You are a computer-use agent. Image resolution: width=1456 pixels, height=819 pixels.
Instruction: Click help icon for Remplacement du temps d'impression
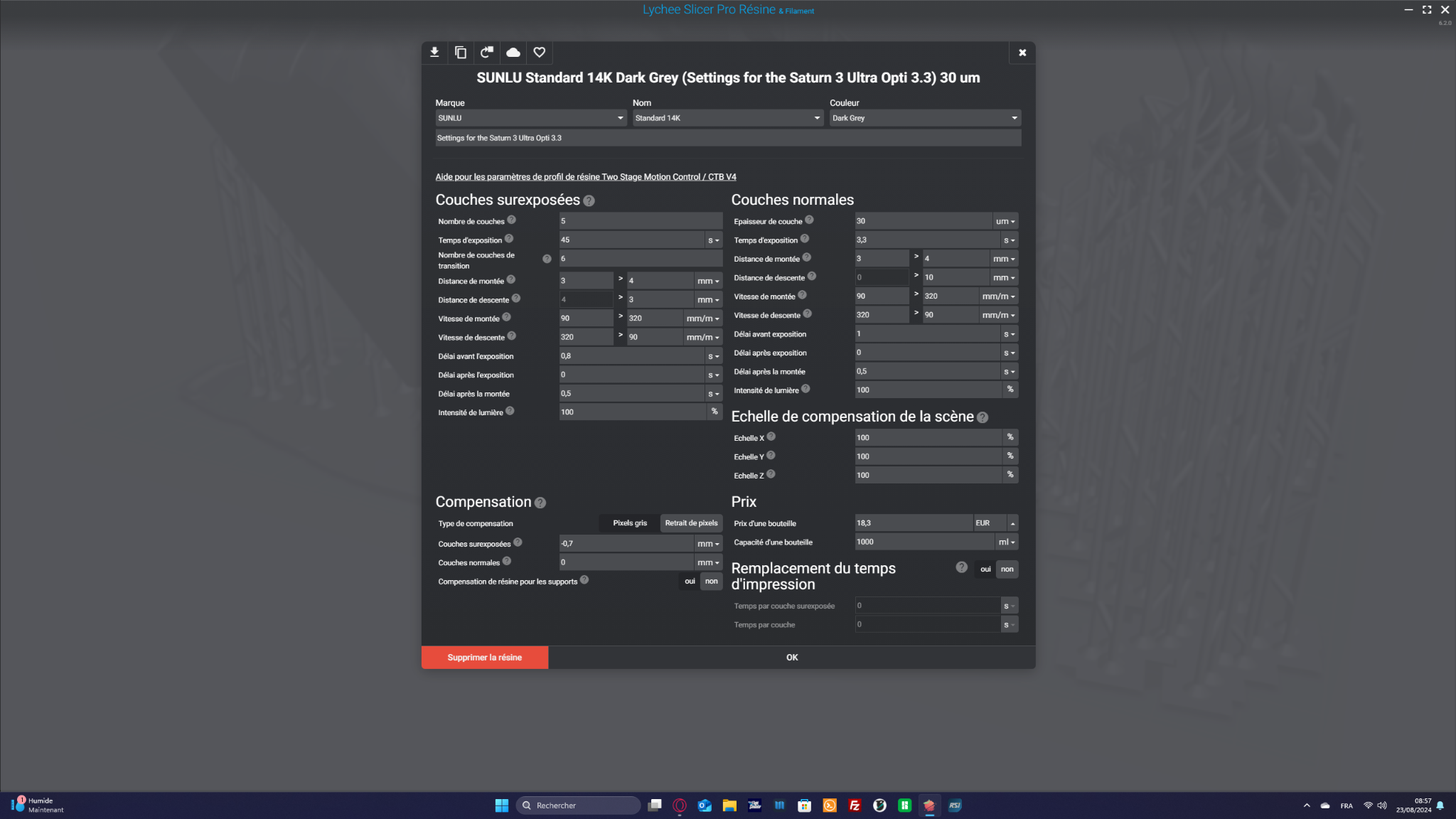962,567
